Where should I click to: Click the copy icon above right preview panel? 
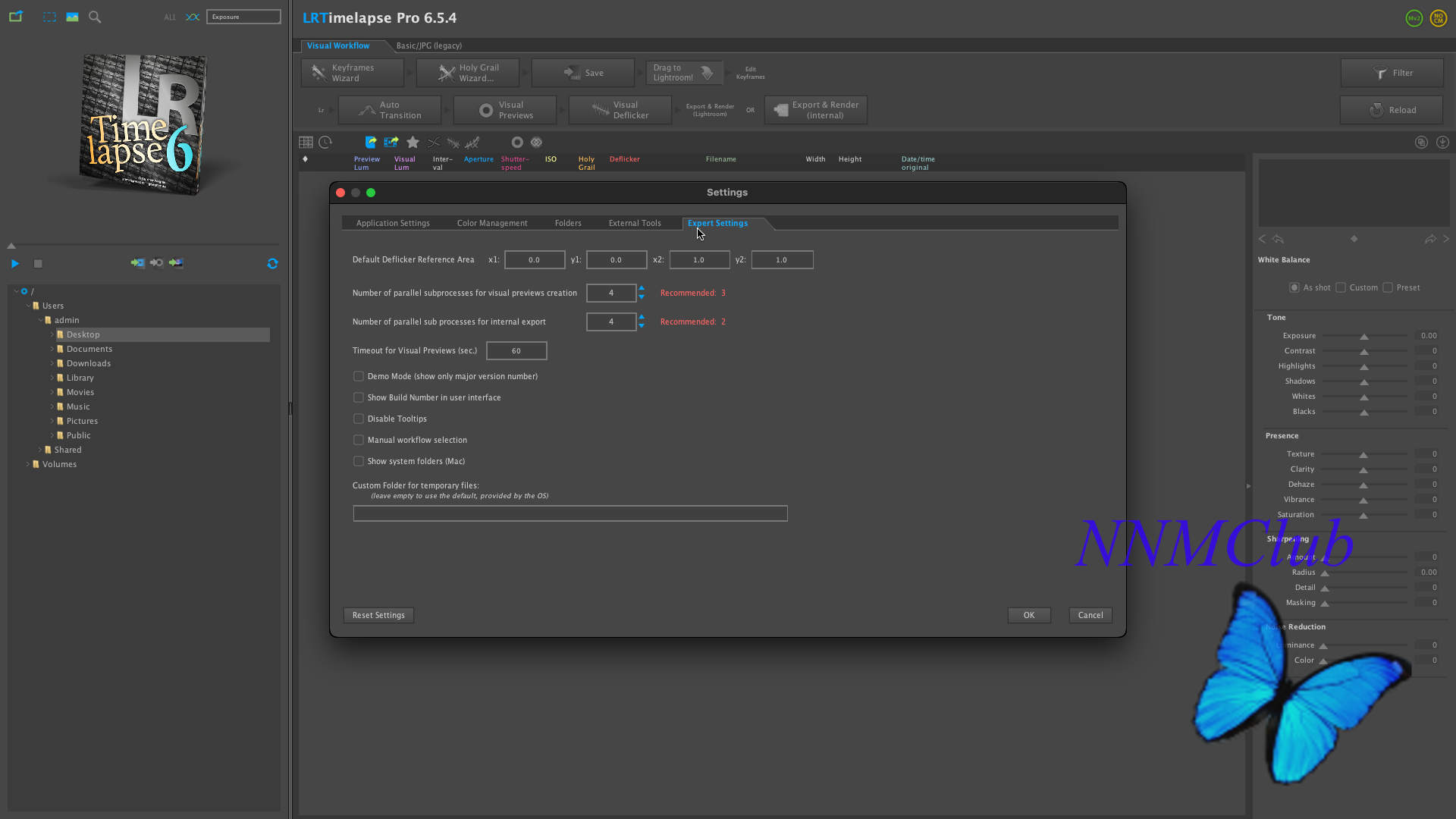[1421, 142]
